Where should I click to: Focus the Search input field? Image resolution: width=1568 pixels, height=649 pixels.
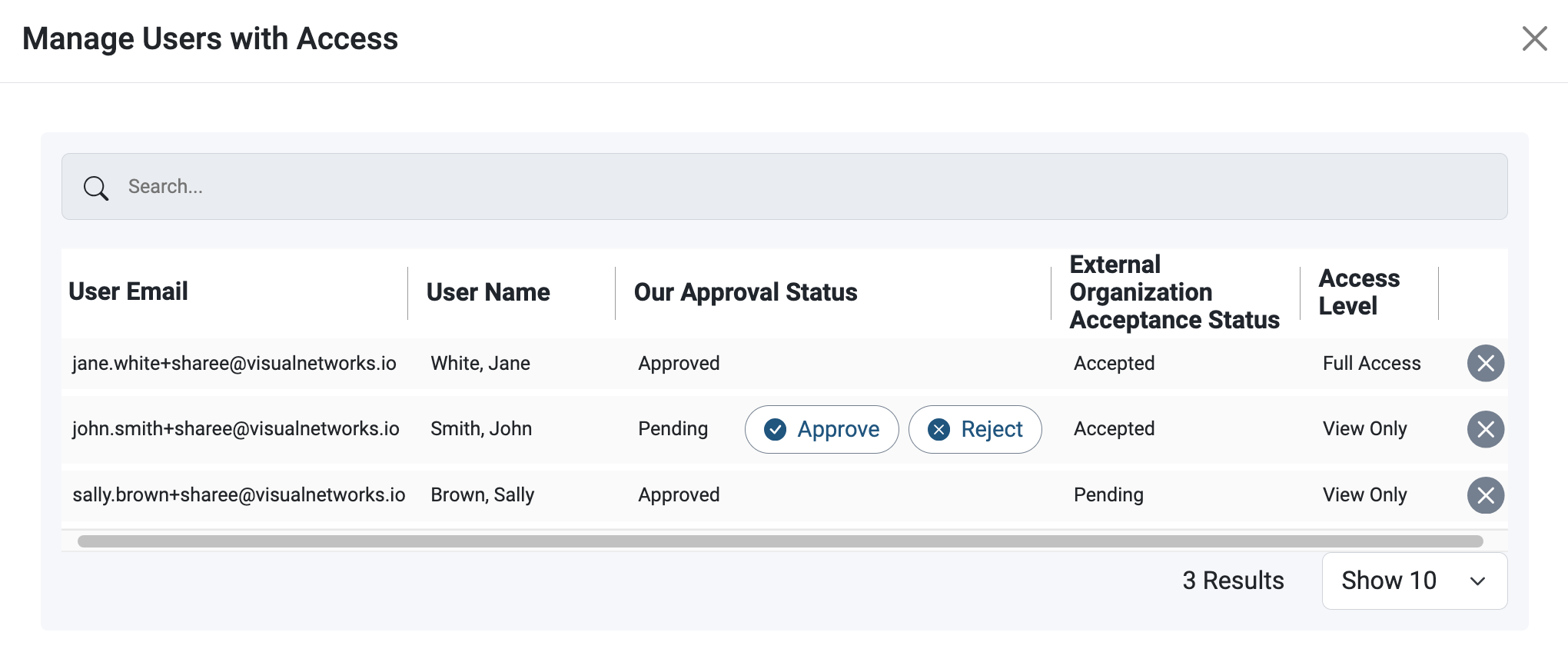tap(784, 187)
